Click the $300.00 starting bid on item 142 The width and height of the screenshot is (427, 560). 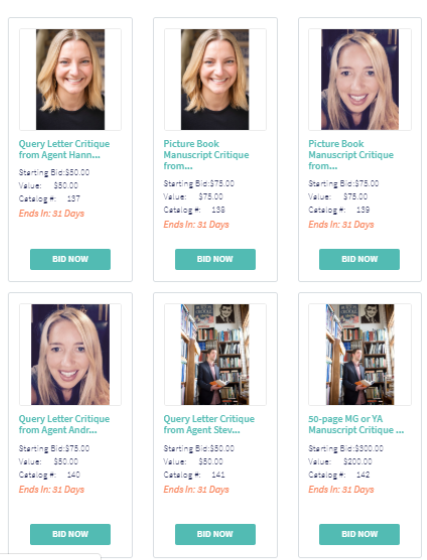368,449
